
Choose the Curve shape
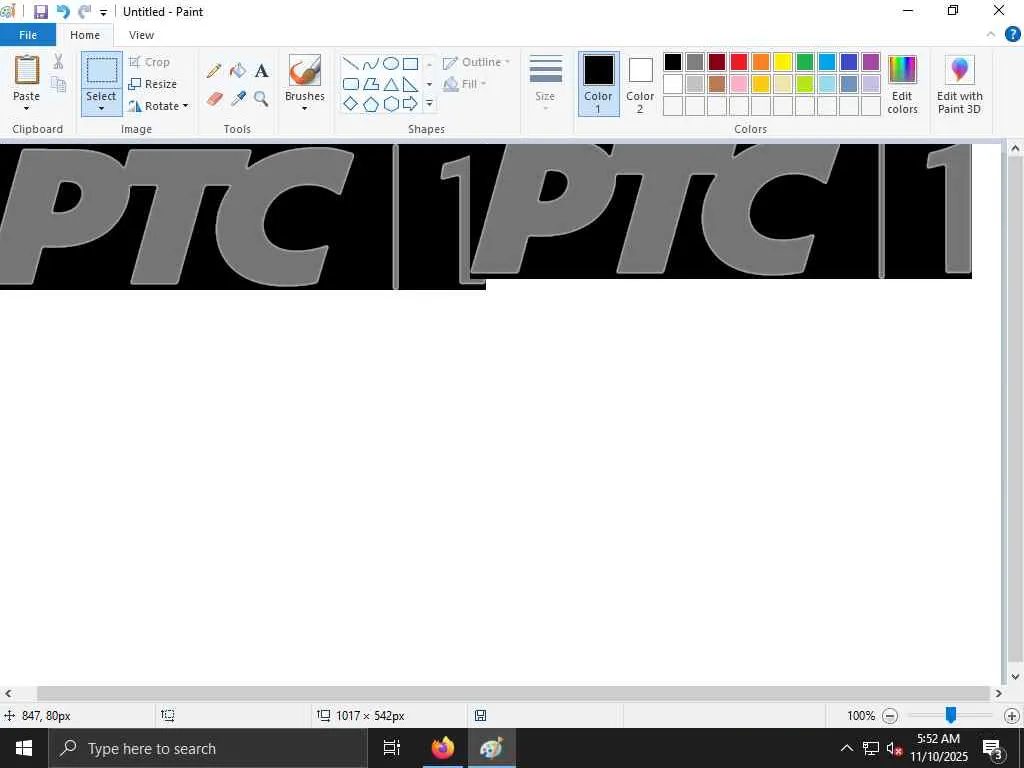coord(370,64)
